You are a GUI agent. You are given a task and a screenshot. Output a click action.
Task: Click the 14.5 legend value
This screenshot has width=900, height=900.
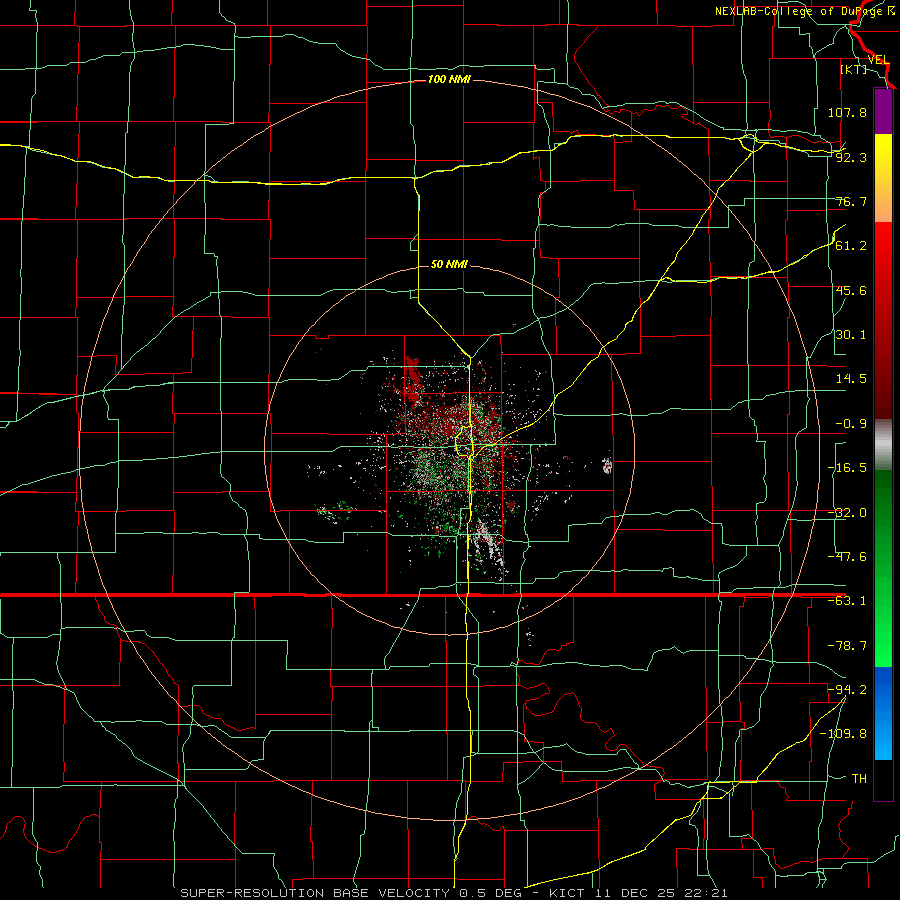(x=851, y=379)
